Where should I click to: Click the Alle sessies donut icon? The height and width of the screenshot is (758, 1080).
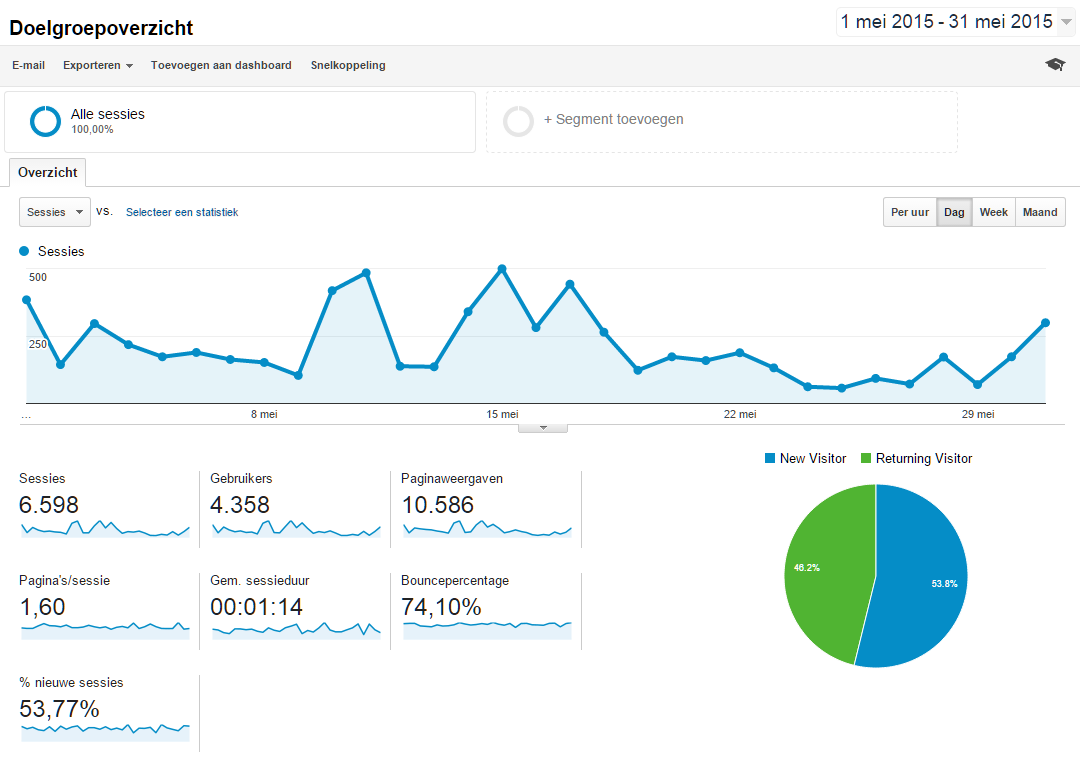coord(46,121)
